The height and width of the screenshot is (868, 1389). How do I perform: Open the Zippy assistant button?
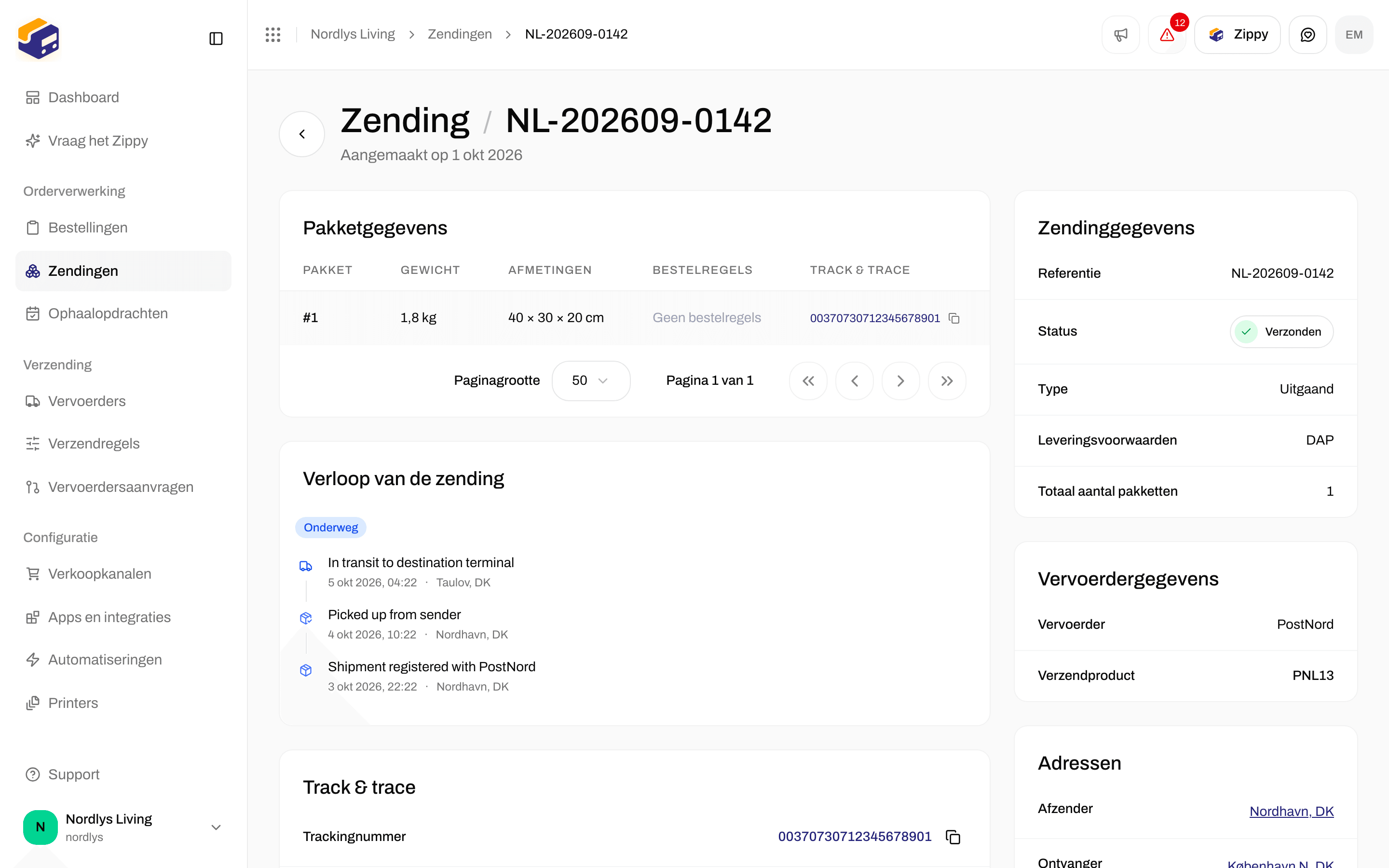(1238, 34)
